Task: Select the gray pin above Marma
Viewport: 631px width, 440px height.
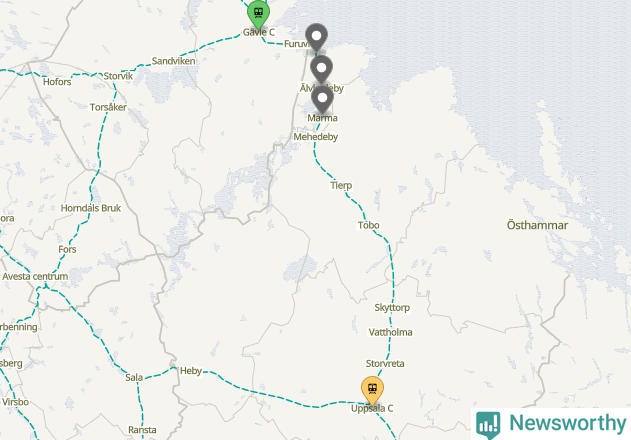Action: click(x=322, y=99)
